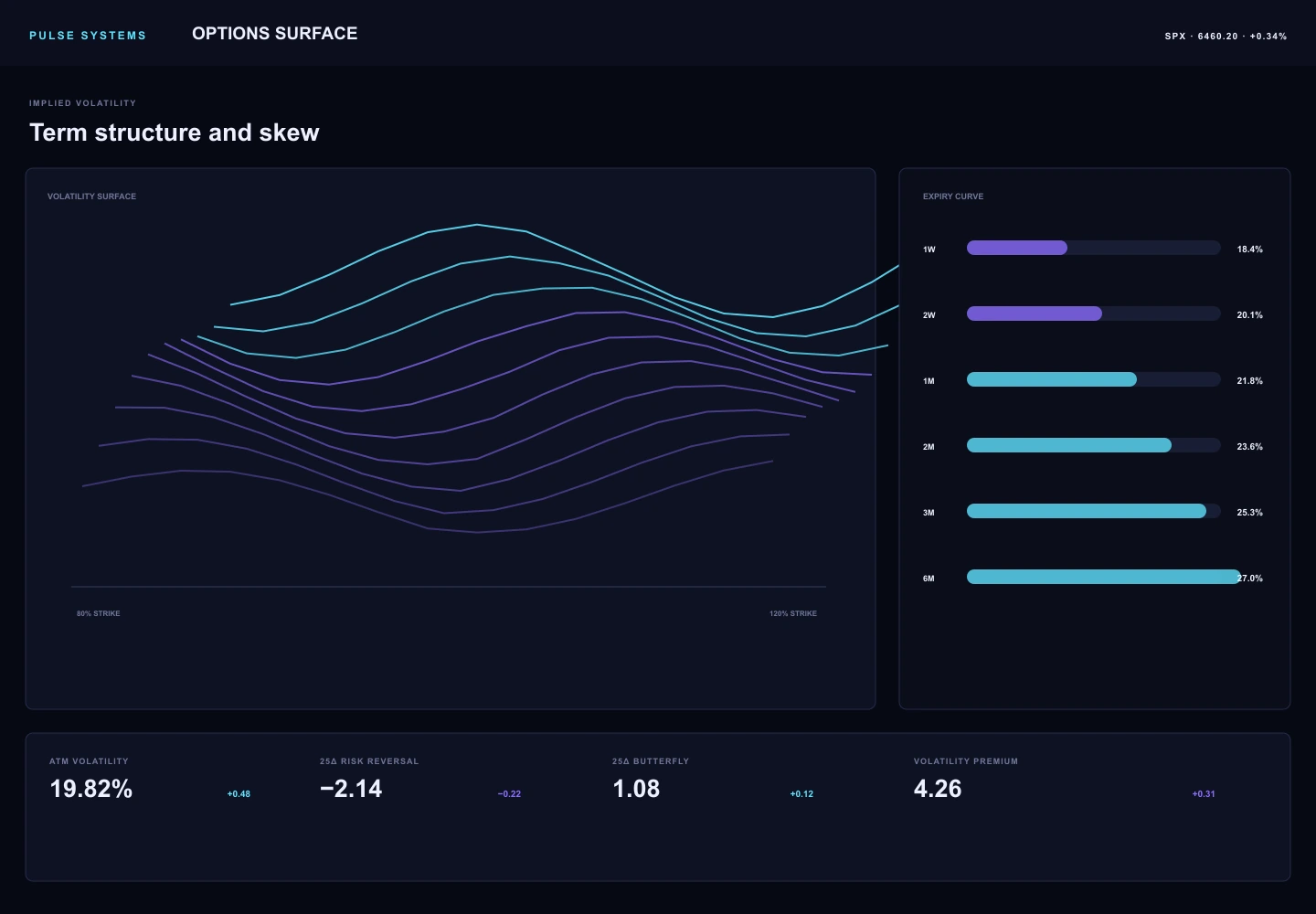Viewport: 1316px width, 914px height.
Task: Click the −0.22 change figure
Action: click(509, 794)
